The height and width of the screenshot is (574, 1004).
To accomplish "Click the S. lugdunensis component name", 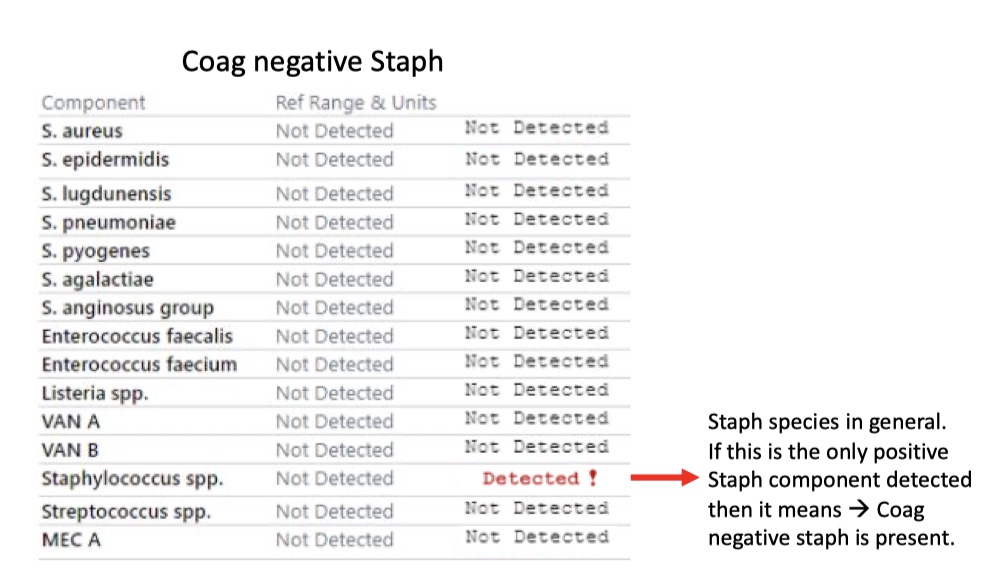I will (106, 193).
